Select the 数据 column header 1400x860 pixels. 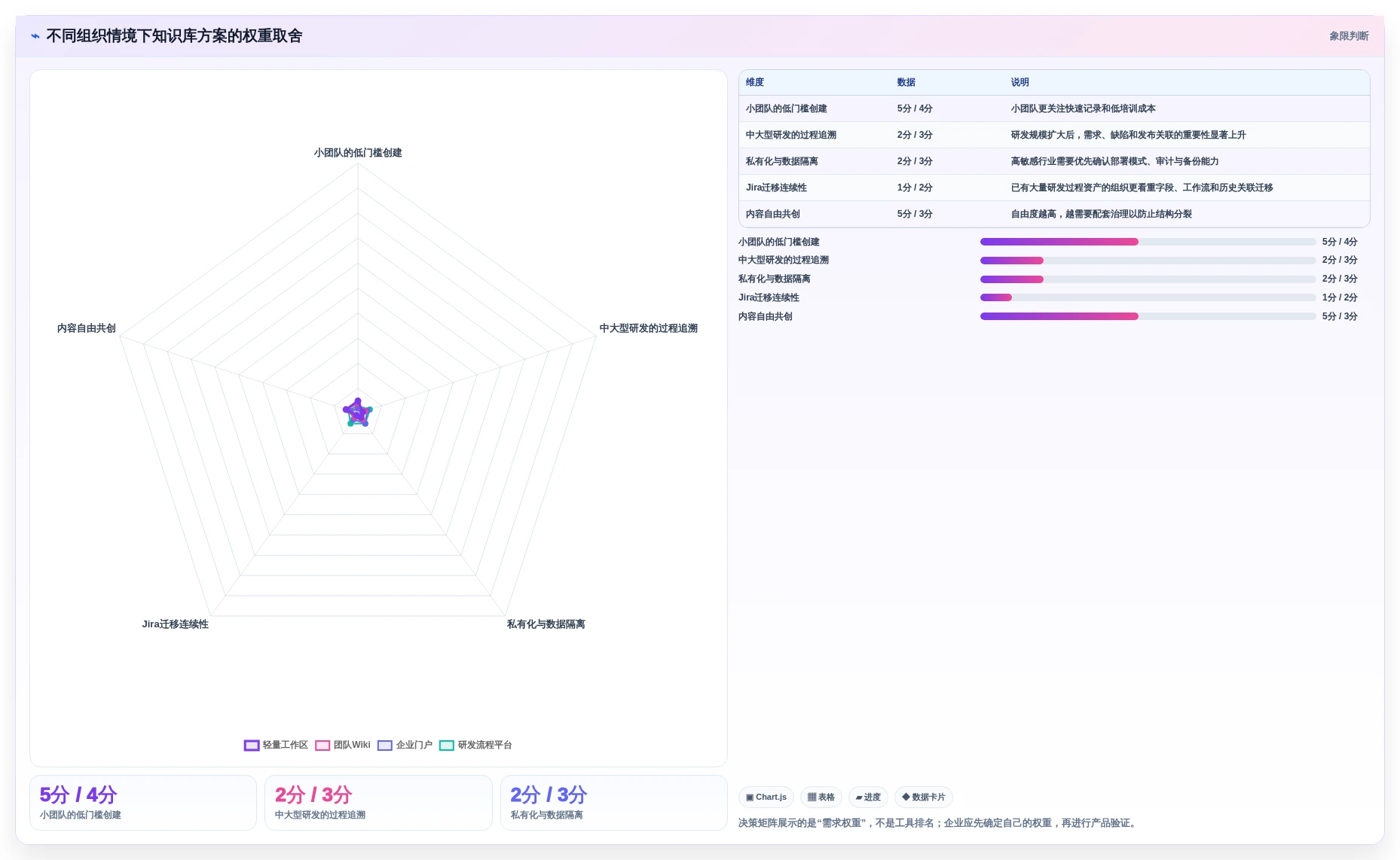click(x=906, y=83)
